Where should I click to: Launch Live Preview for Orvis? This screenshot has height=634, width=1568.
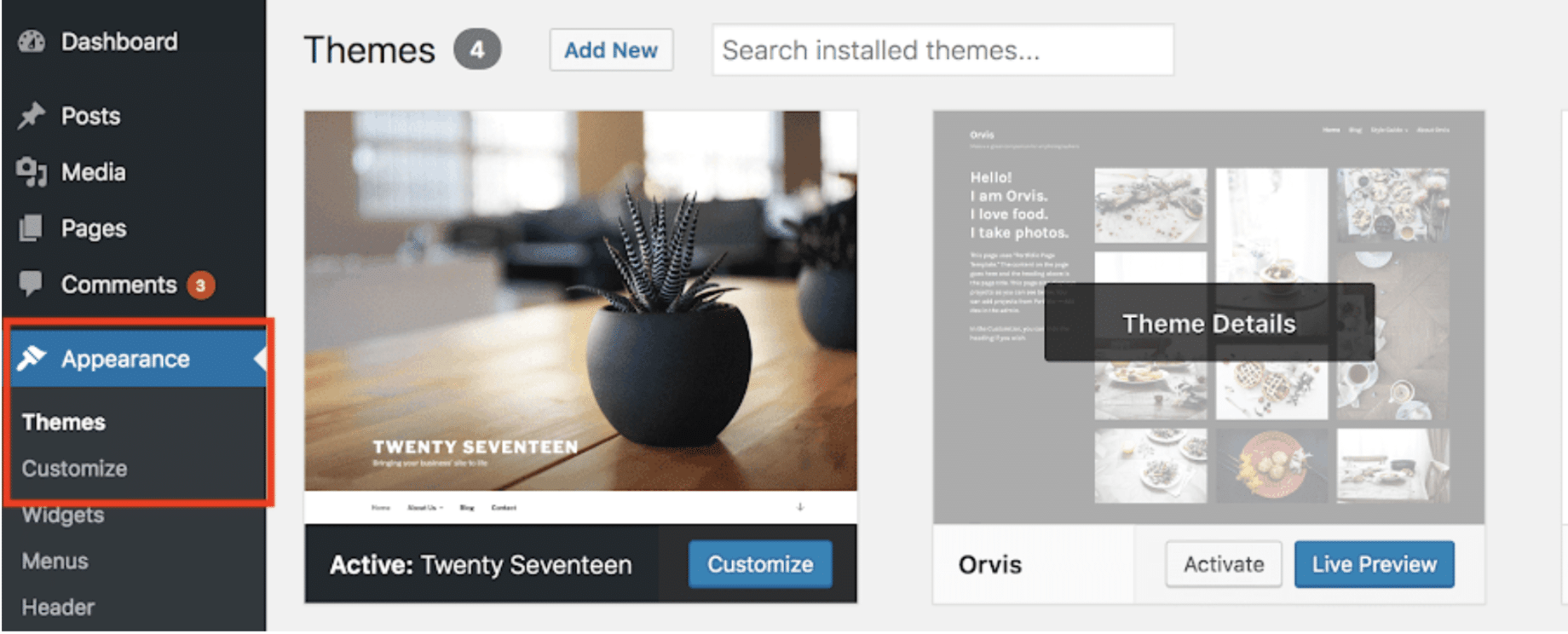pyautogui.click(x=1374, y=564)
